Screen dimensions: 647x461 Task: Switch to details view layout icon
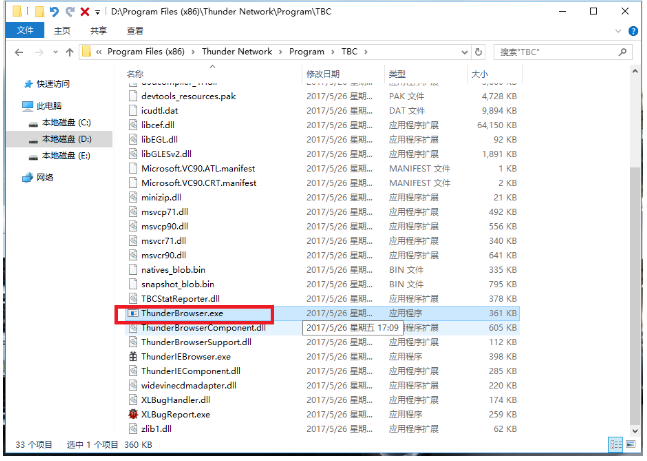[616, 444]
